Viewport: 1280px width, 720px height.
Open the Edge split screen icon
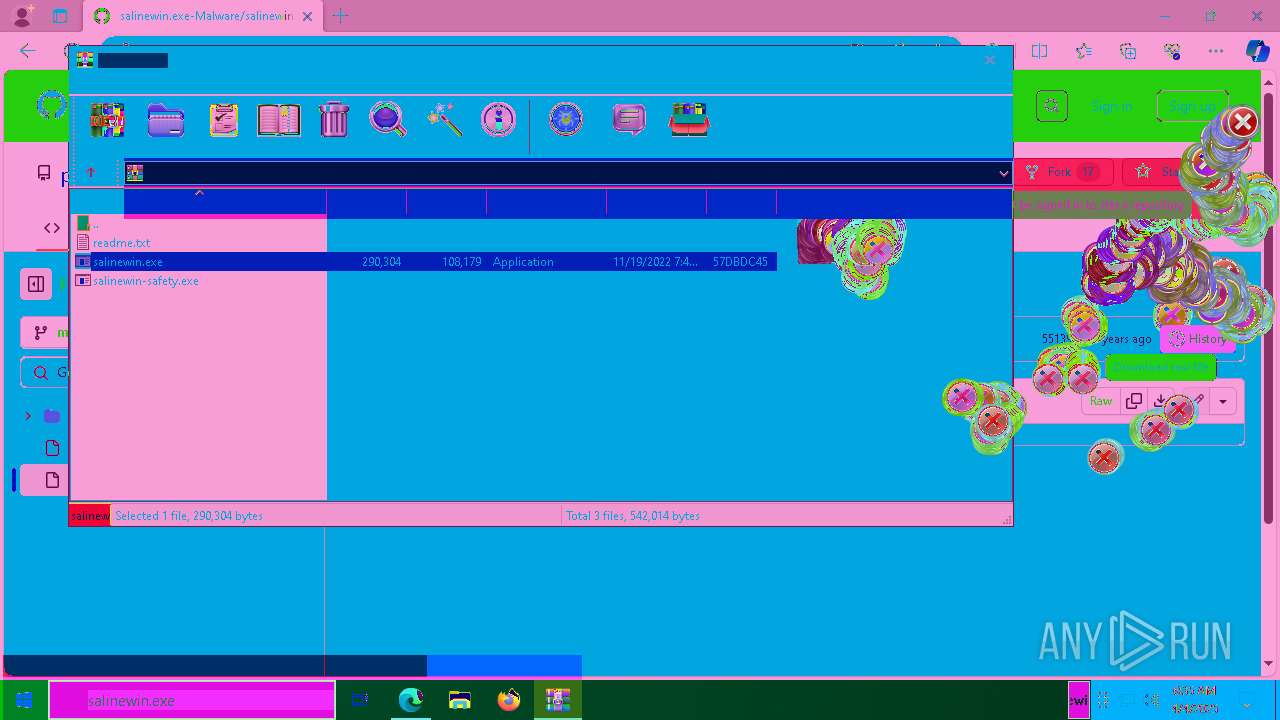pyautogui.click(x=1040, y=51)
